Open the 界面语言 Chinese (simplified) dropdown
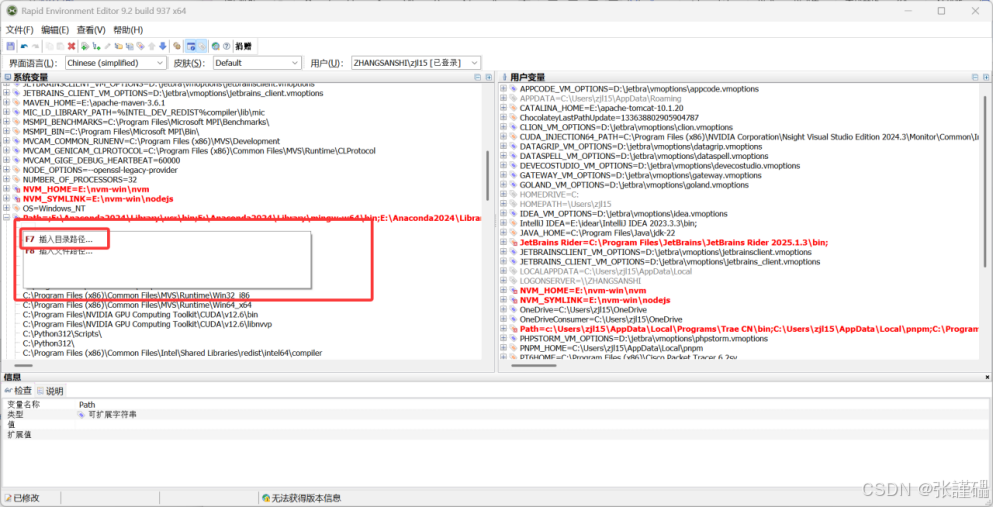The height and width of the screenshot is (507, 993). [x=115, y=63]
